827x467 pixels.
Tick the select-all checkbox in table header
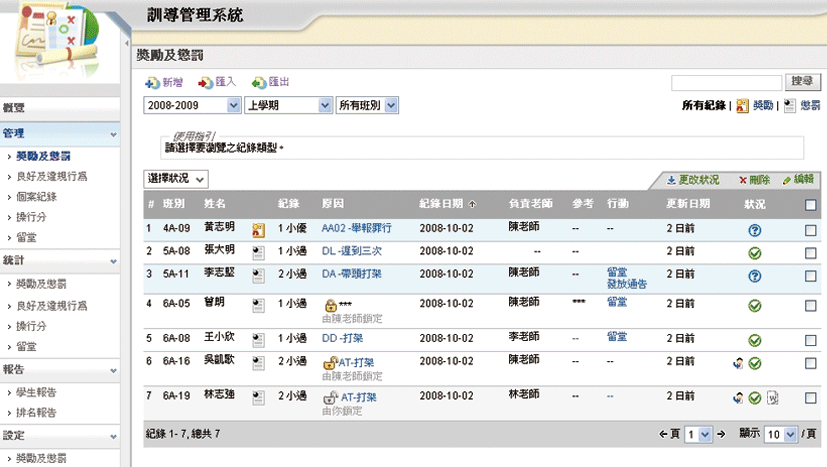811,205
